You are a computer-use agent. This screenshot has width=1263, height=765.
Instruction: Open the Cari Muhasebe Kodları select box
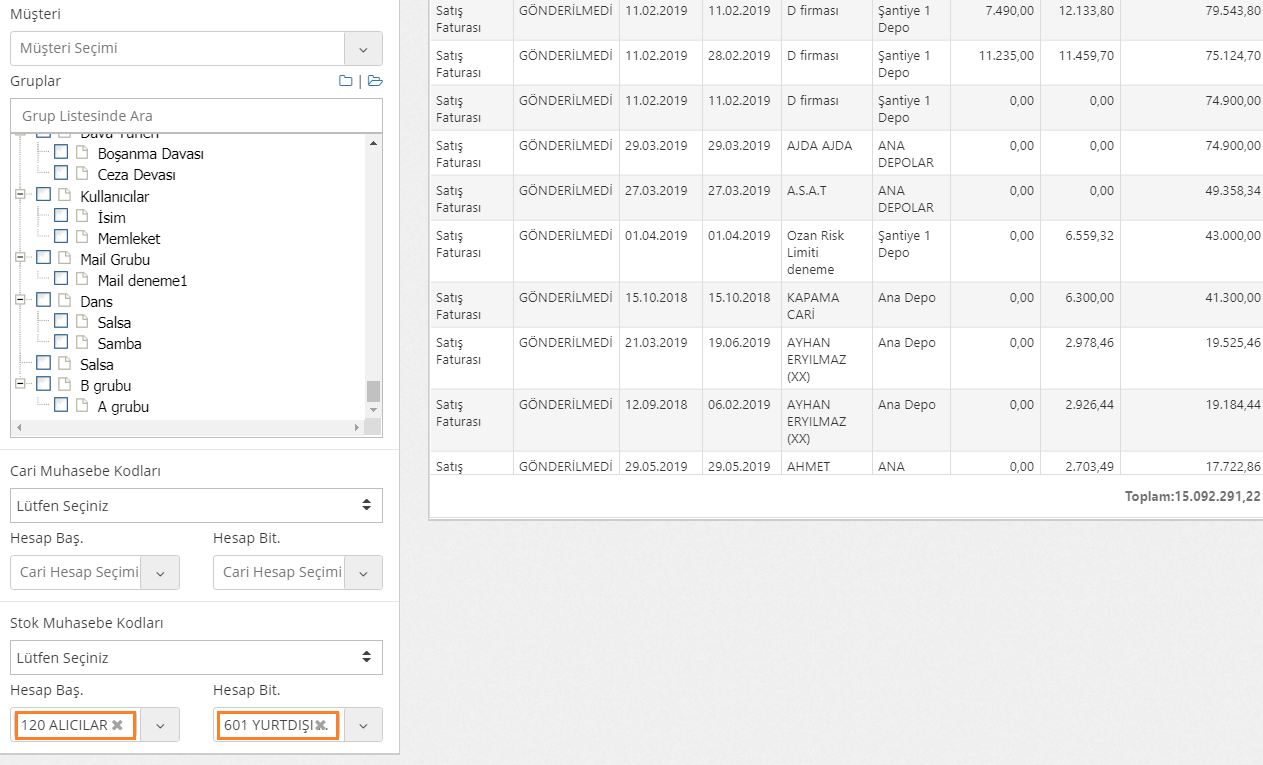point(196,505)
